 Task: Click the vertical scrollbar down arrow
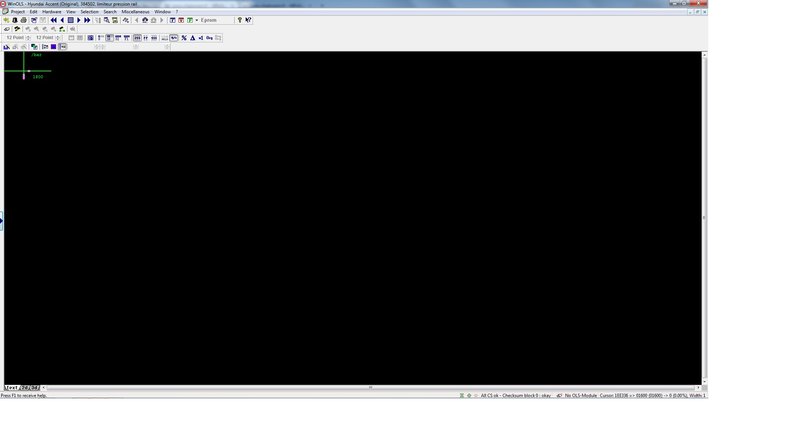pos(705,382)
